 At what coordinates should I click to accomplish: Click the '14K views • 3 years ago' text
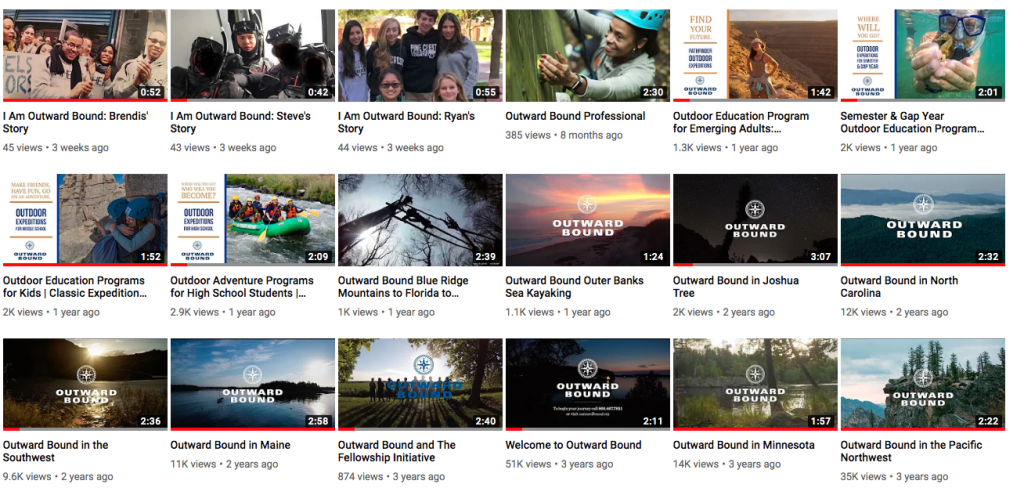click(727, 464)
